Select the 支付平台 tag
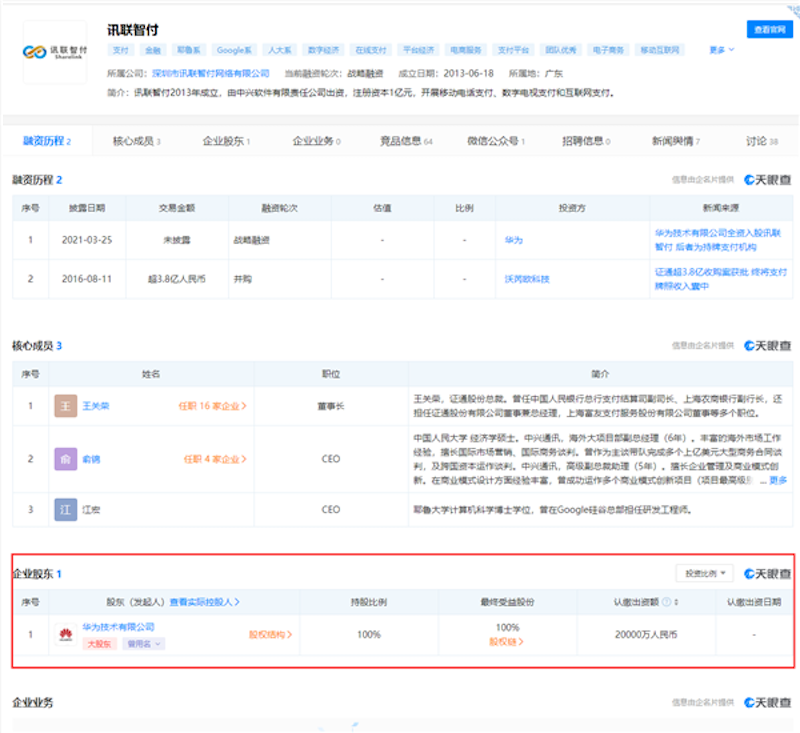800x733 pixels. coord(513,50)
